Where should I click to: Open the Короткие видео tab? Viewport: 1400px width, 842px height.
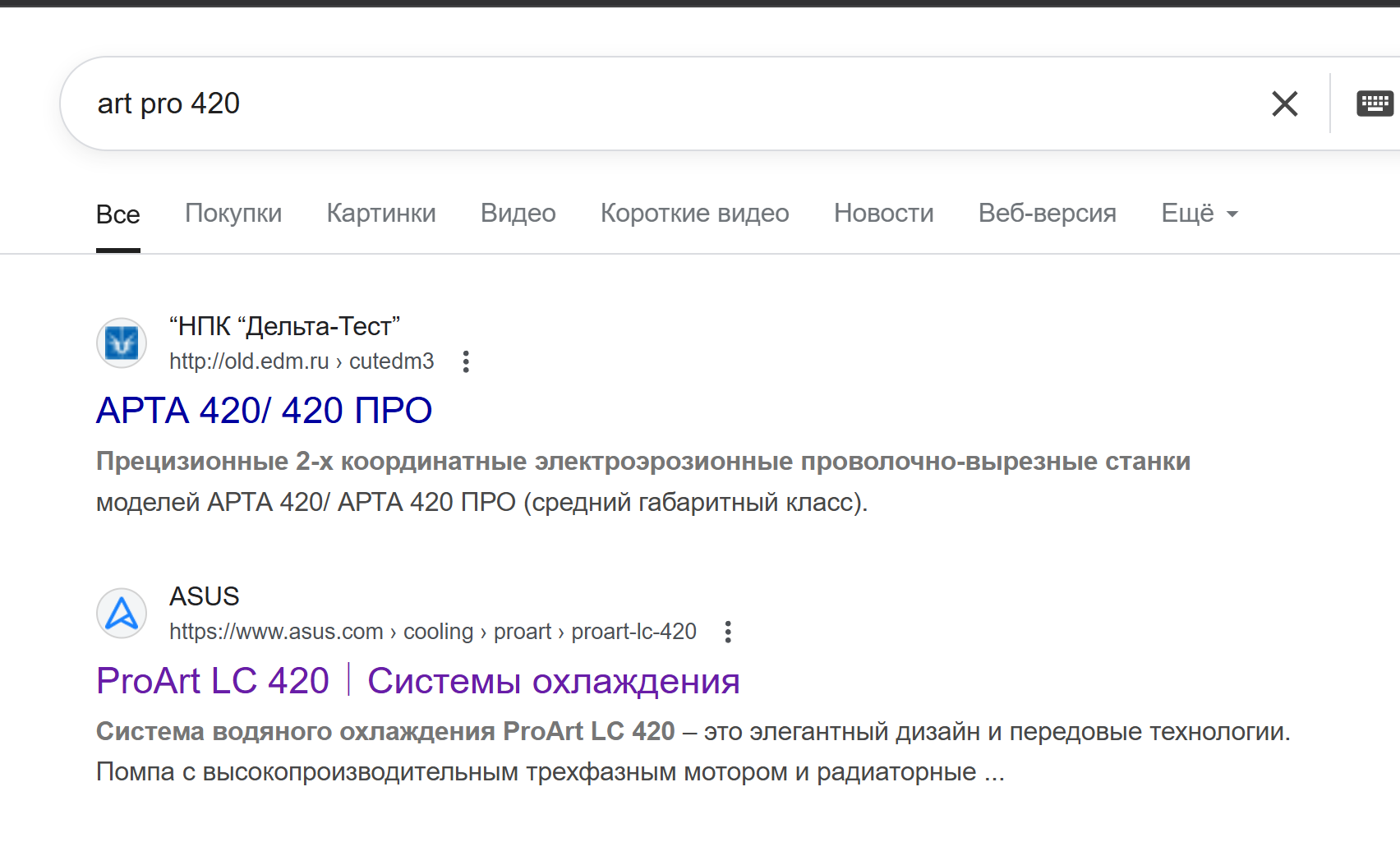click(694, 214)
